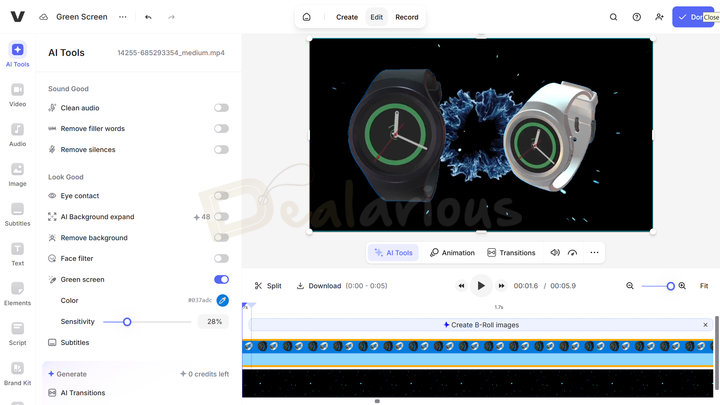Image resolution: width=720 pixels, height=405 pixels.
Task: Switch to the Create tab
Action: click(347, 17)
